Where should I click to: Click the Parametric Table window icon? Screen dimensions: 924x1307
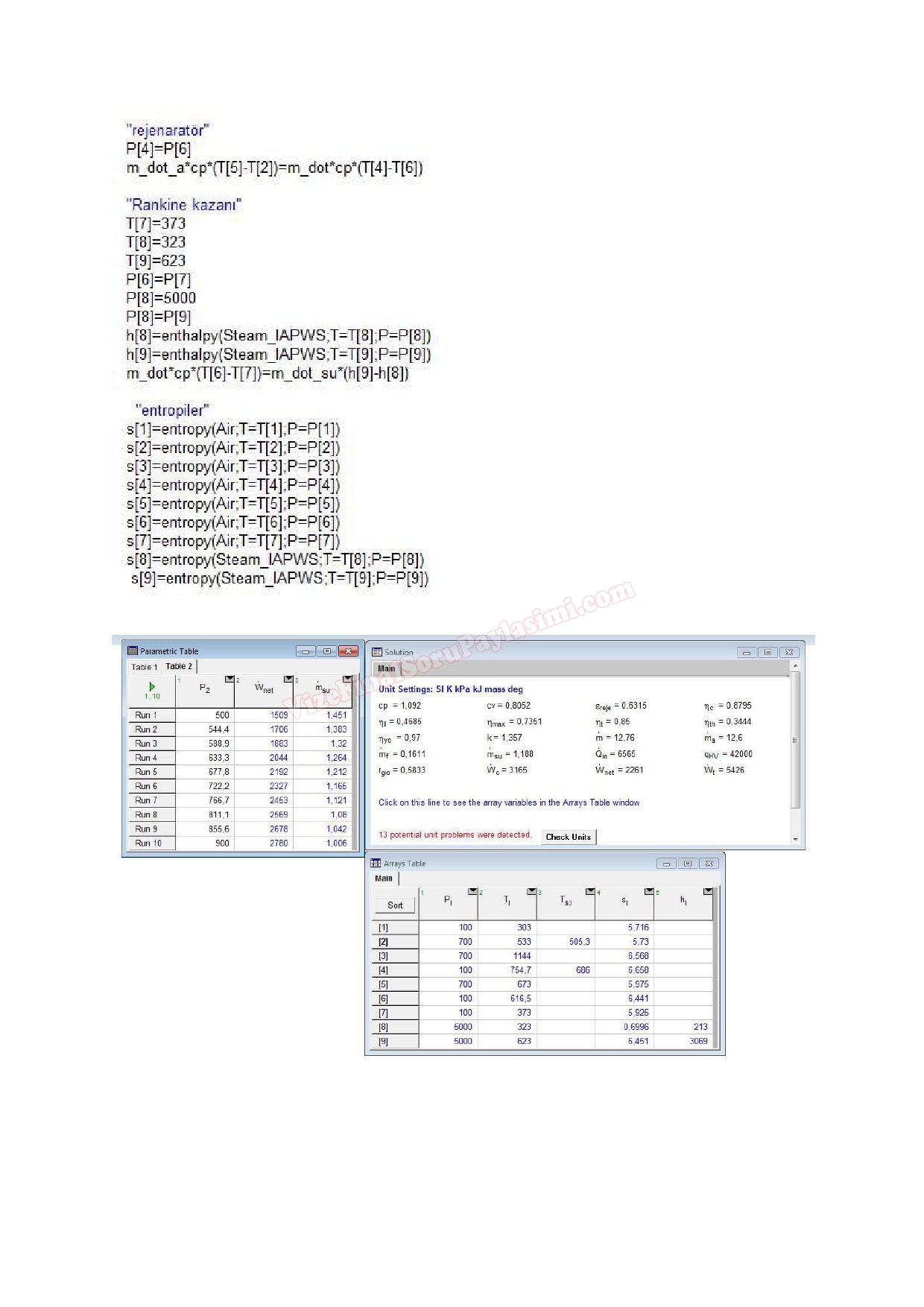point(133,651)
